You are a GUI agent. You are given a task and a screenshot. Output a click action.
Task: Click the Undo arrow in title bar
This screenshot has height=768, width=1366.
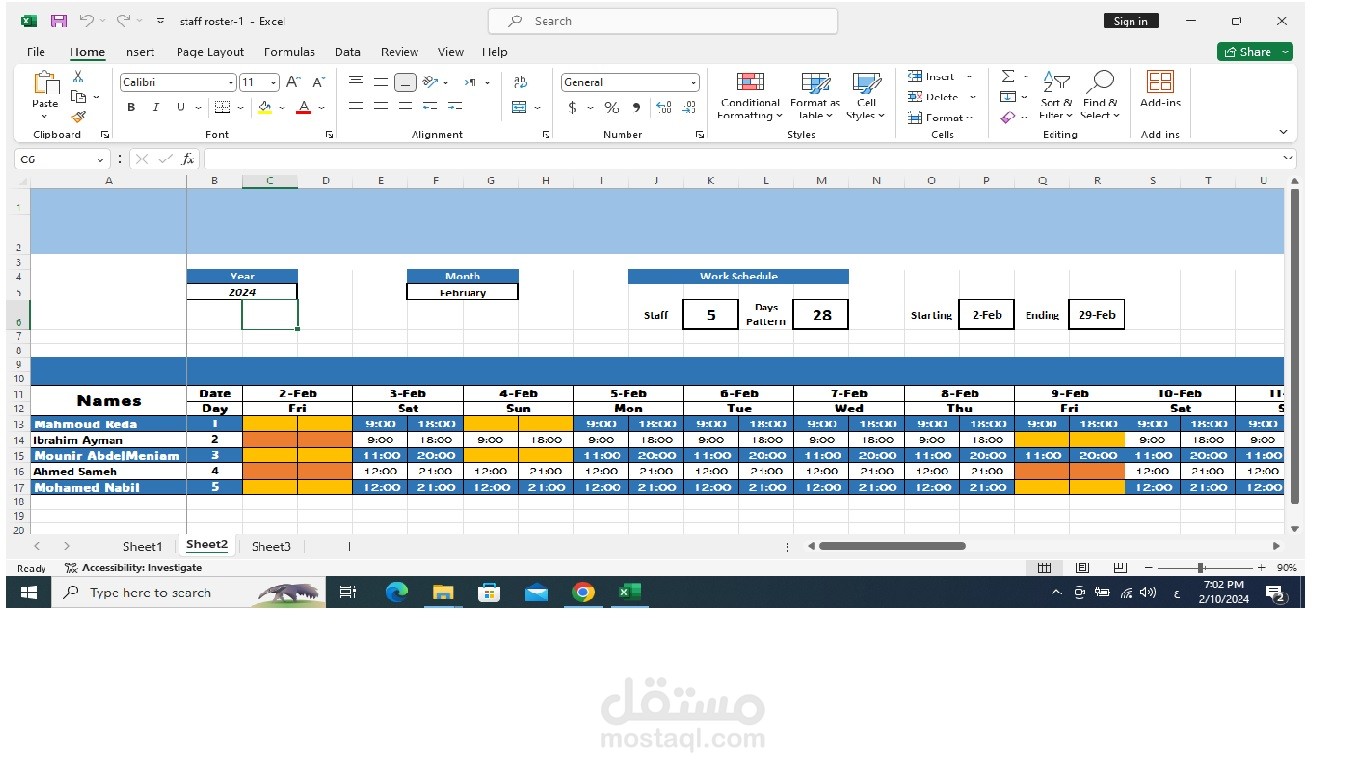click(x=87, y=21)
